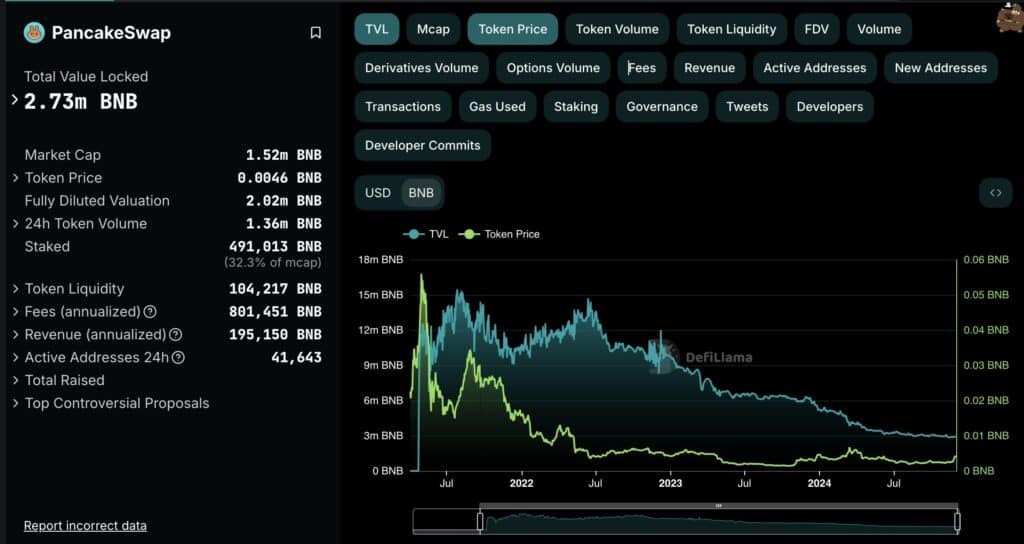
Task: Click the Market Cap value 1.52m BNB
Action: point(283,155)
